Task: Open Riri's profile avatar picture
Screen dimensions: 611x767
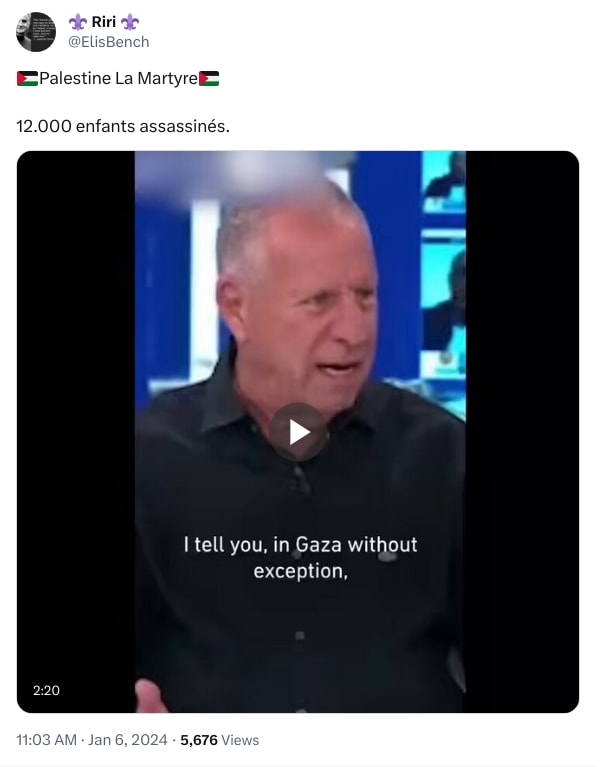Action: click(36, 32)
